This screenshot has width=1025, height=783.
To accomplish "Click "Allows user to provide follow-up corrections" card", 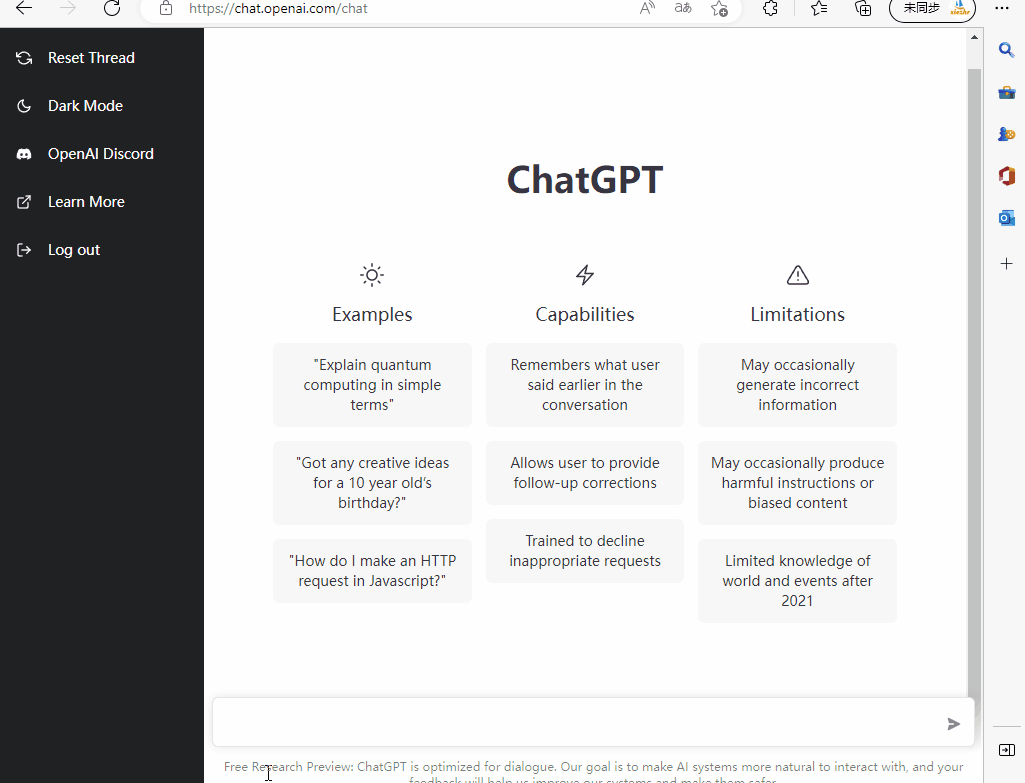I will click(x=585, y=473).
